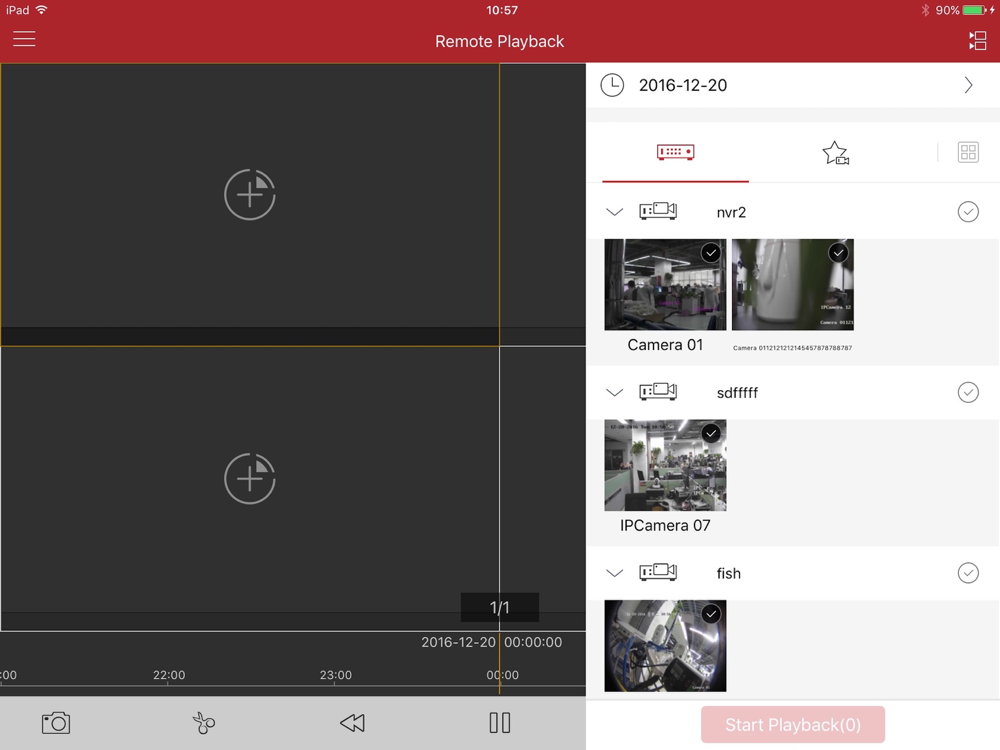Screen dimensions: 1000x750
Task: Add camera to bottom playback window
Action: (249, 478)
